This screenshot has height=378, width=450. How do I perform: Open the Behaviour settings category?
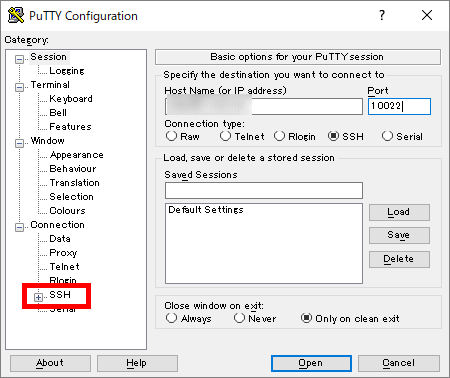click(73, 169)
